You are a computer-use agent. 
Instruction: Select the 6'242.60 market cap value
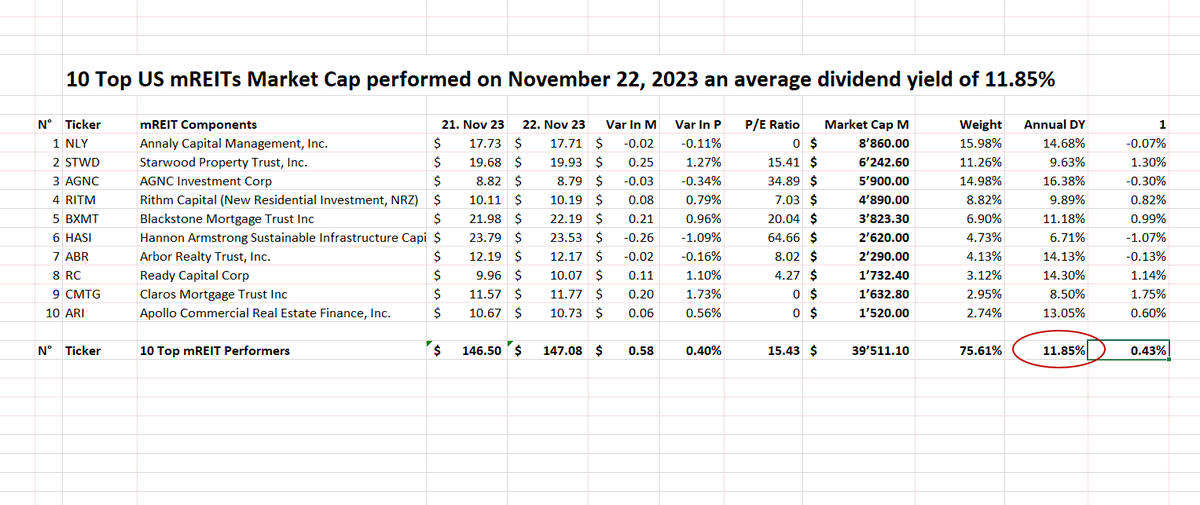tap(883, 162)
